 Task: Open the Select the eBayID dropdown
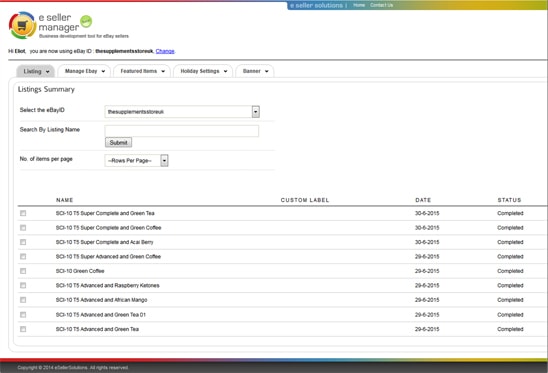(182, 112)
